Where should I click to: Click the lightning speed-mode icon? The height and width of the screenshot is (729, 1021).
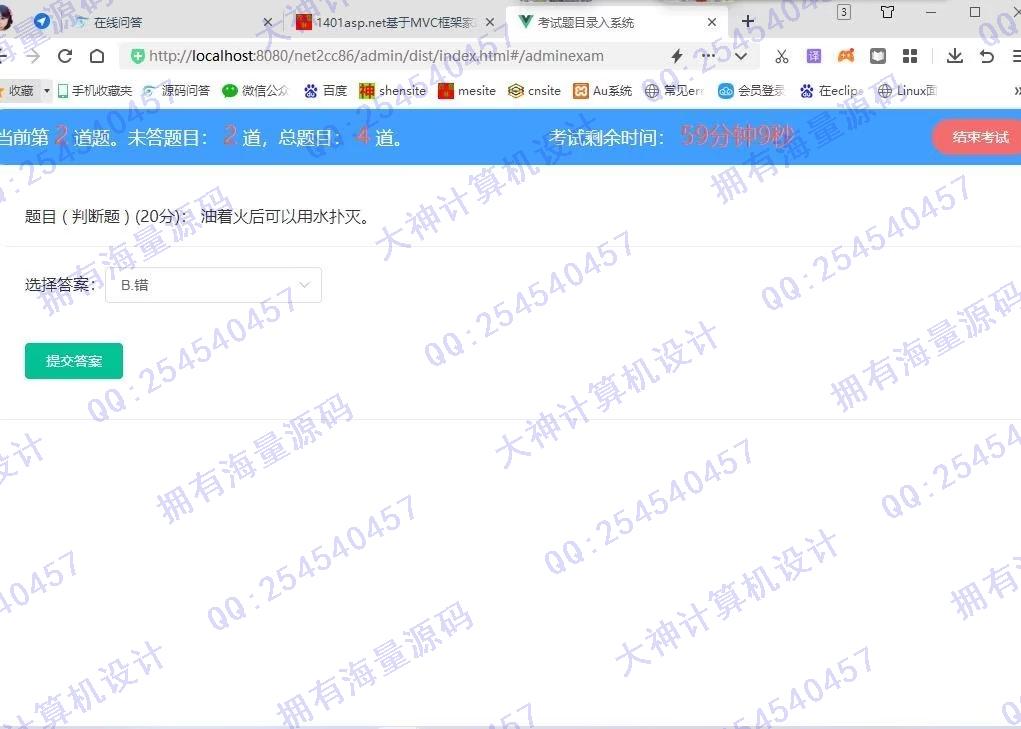(677, 56)
